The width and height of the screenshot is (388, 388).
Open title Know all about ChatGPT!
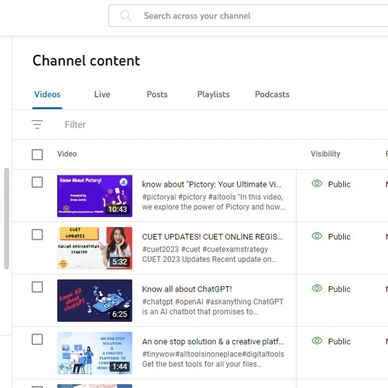[x=187, y=289]
